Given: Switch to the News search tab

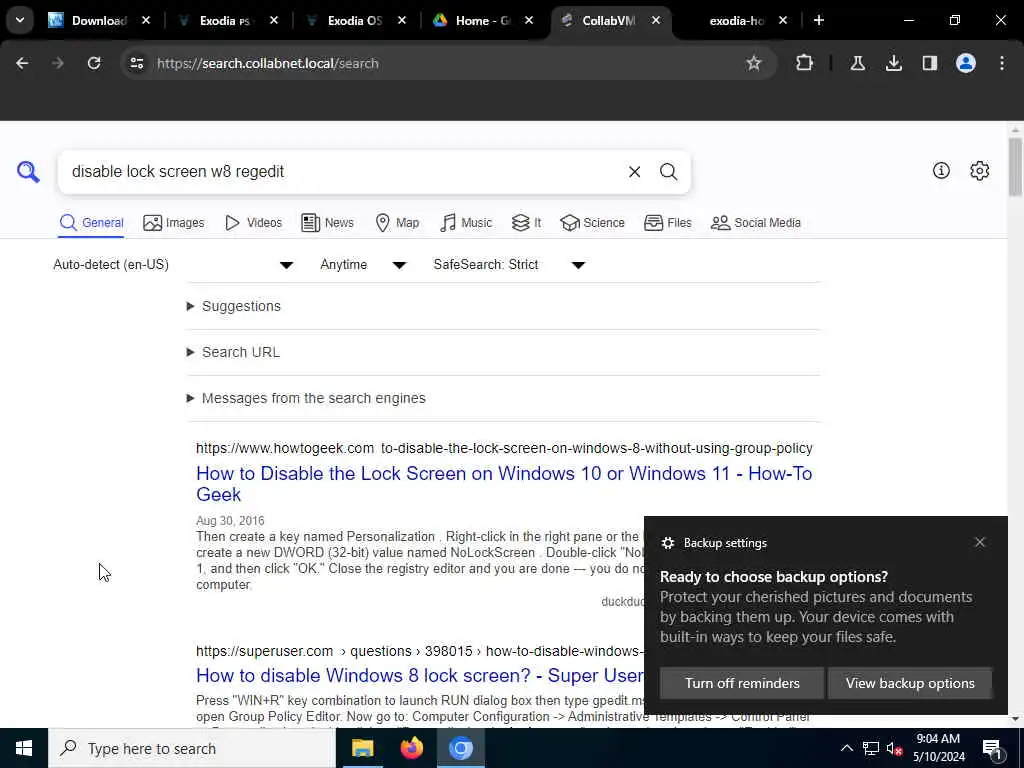Looking at the screenshot, I should (327, 223).
